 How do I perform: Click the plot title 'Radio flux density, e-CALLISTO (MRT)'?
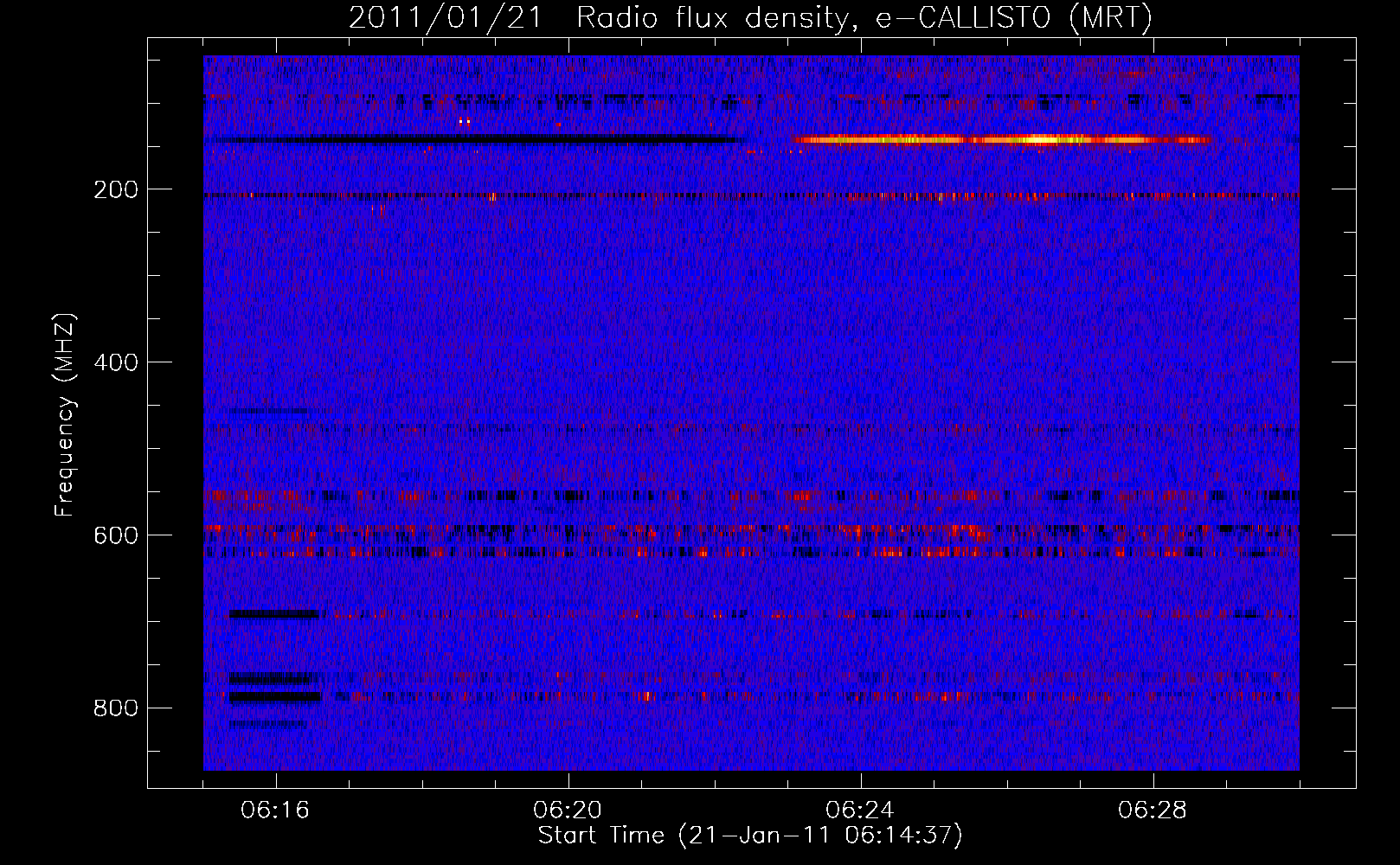pyautogui.click(x=864, y=18)
